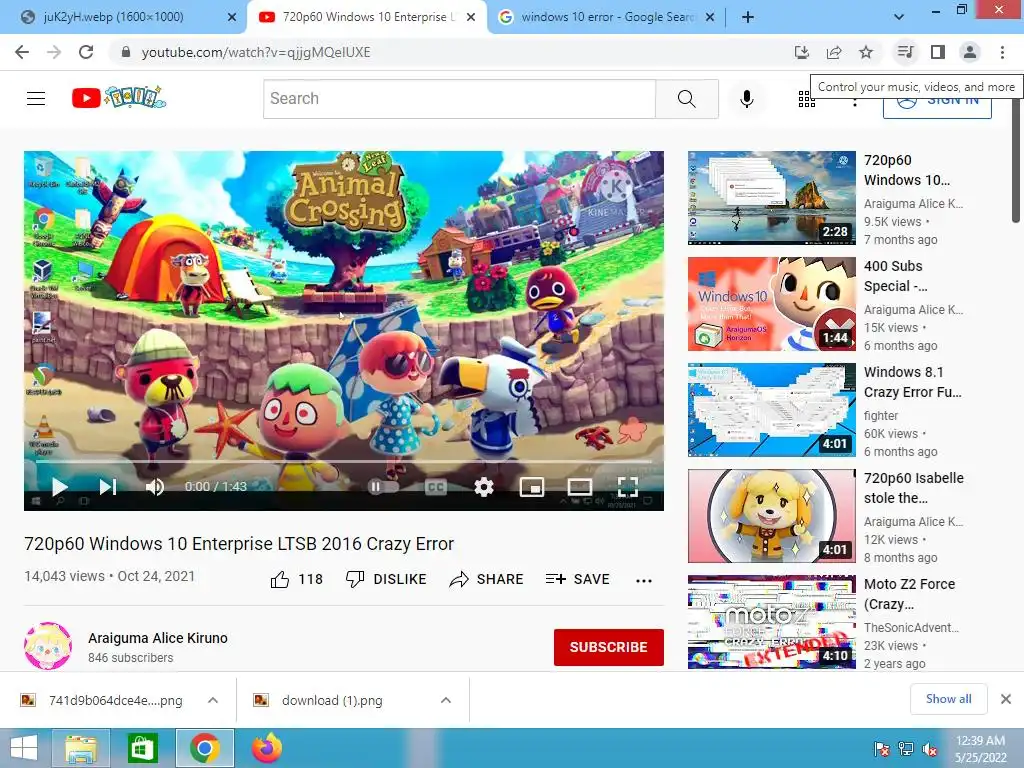Viewport: 1024px width, 768px height.
Task: Close the downloads bar
Action: [x=1006, y=699]
